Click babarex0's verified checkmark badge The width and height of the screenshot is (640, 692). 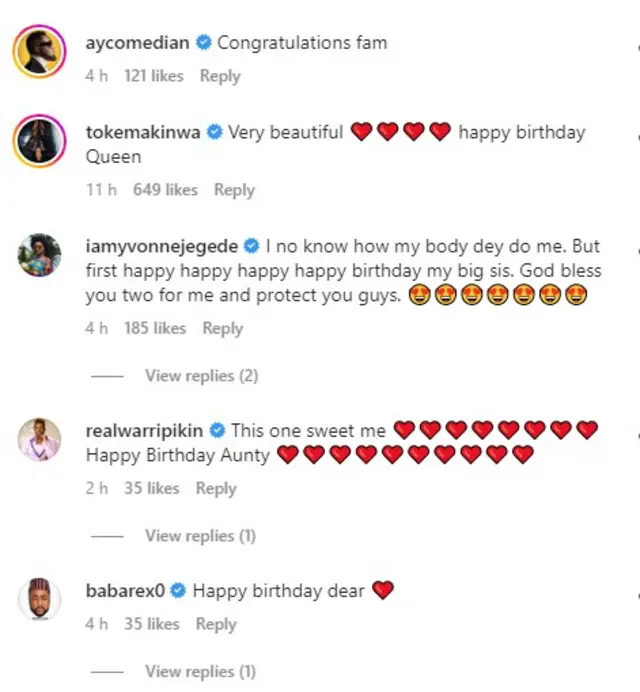tap(179, 591)
